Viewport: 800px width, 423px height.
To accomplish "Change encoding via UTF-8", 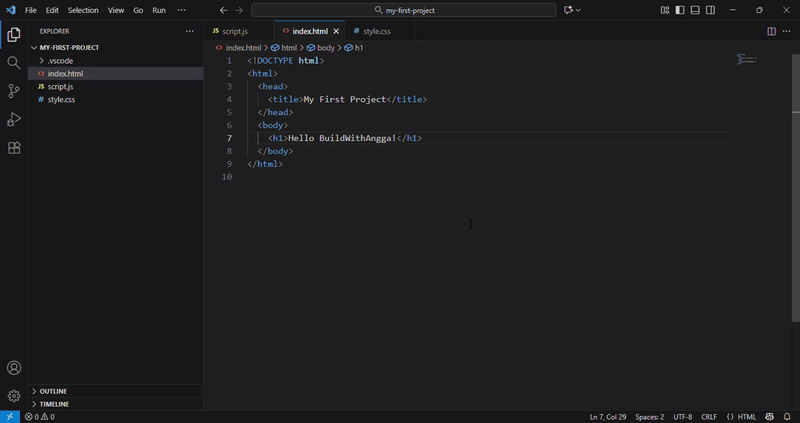I will (x=683, y=417).
